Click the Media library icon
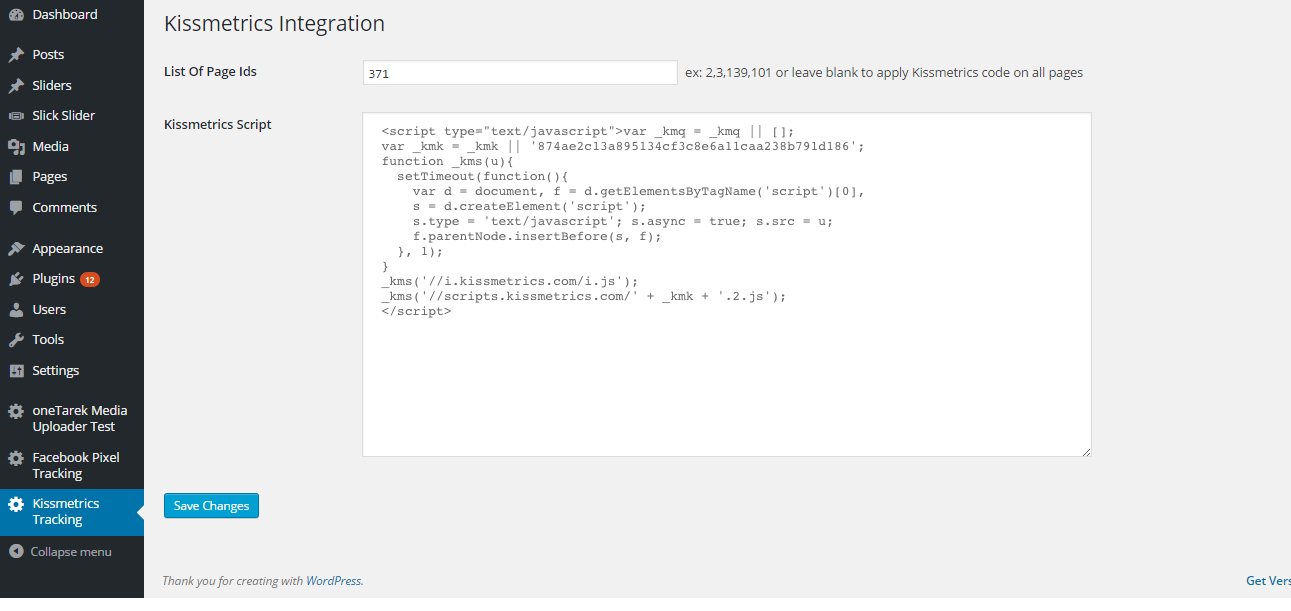 16,147
